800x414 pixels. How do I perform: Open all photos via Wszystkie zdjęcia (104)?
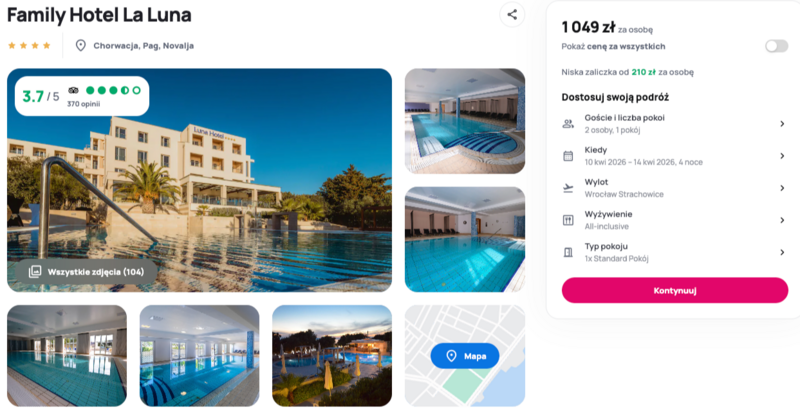point(86,272)
